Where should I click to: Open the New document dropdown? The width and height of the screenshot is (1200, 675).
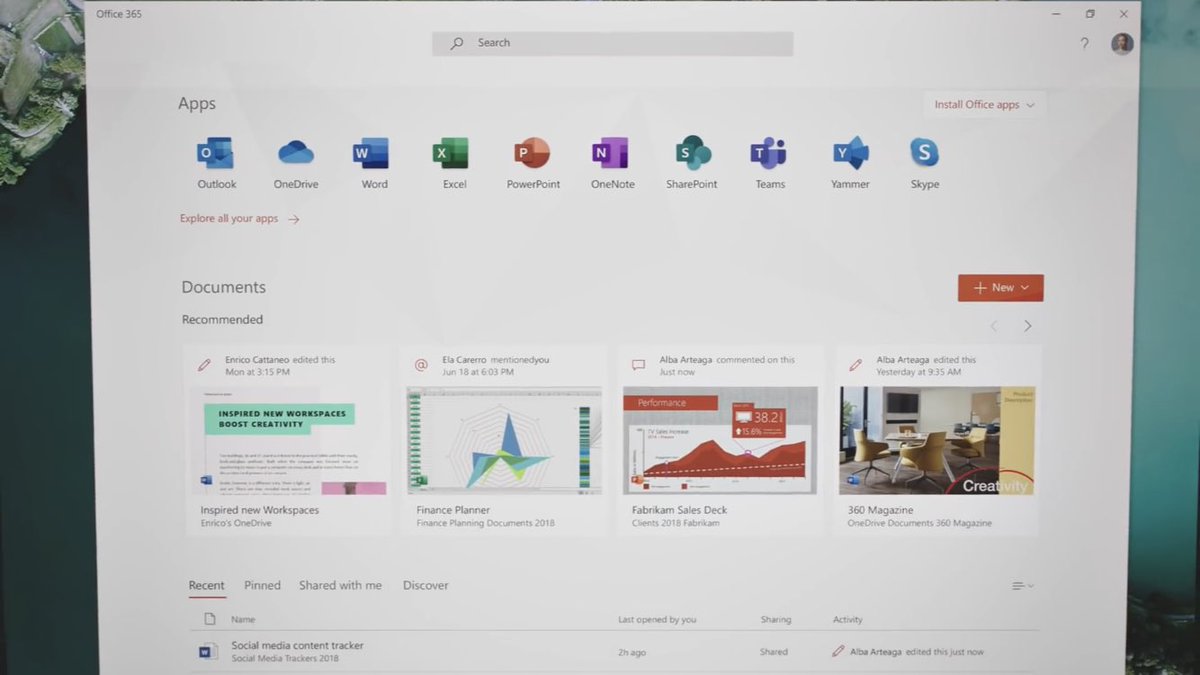click(1000, 288)
